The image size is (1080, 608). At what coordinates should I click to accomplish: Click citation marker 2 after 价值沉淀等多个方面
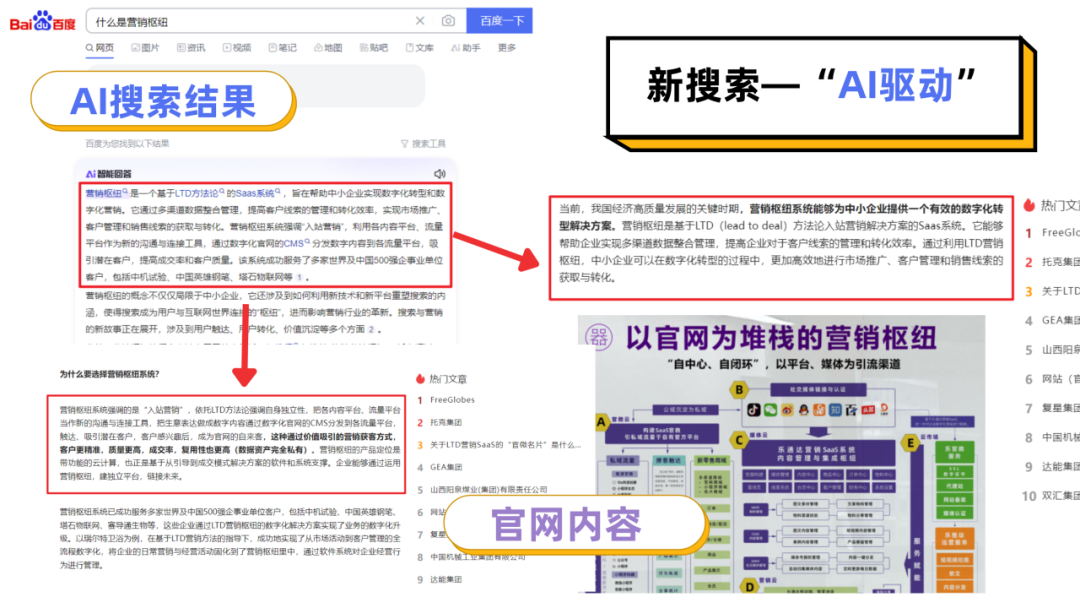coord(371,330)
